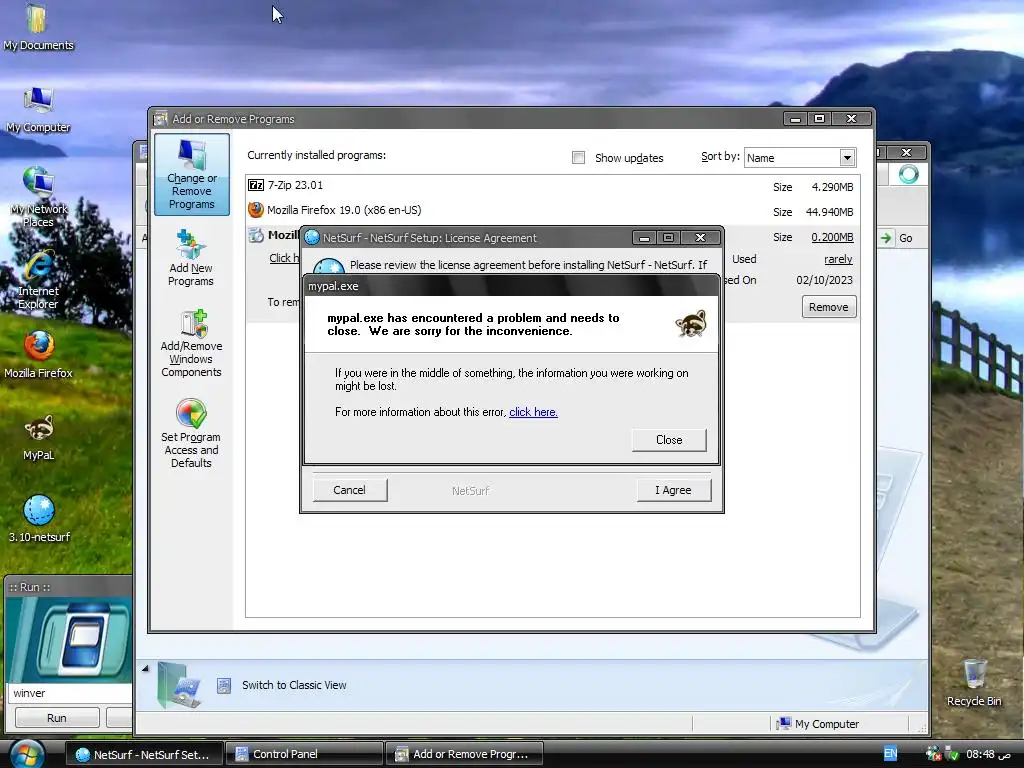The height and width of the screenshot is (768, 1024).
Task: Click My Computer in Control Panel status bar
Action: point(818,724)
